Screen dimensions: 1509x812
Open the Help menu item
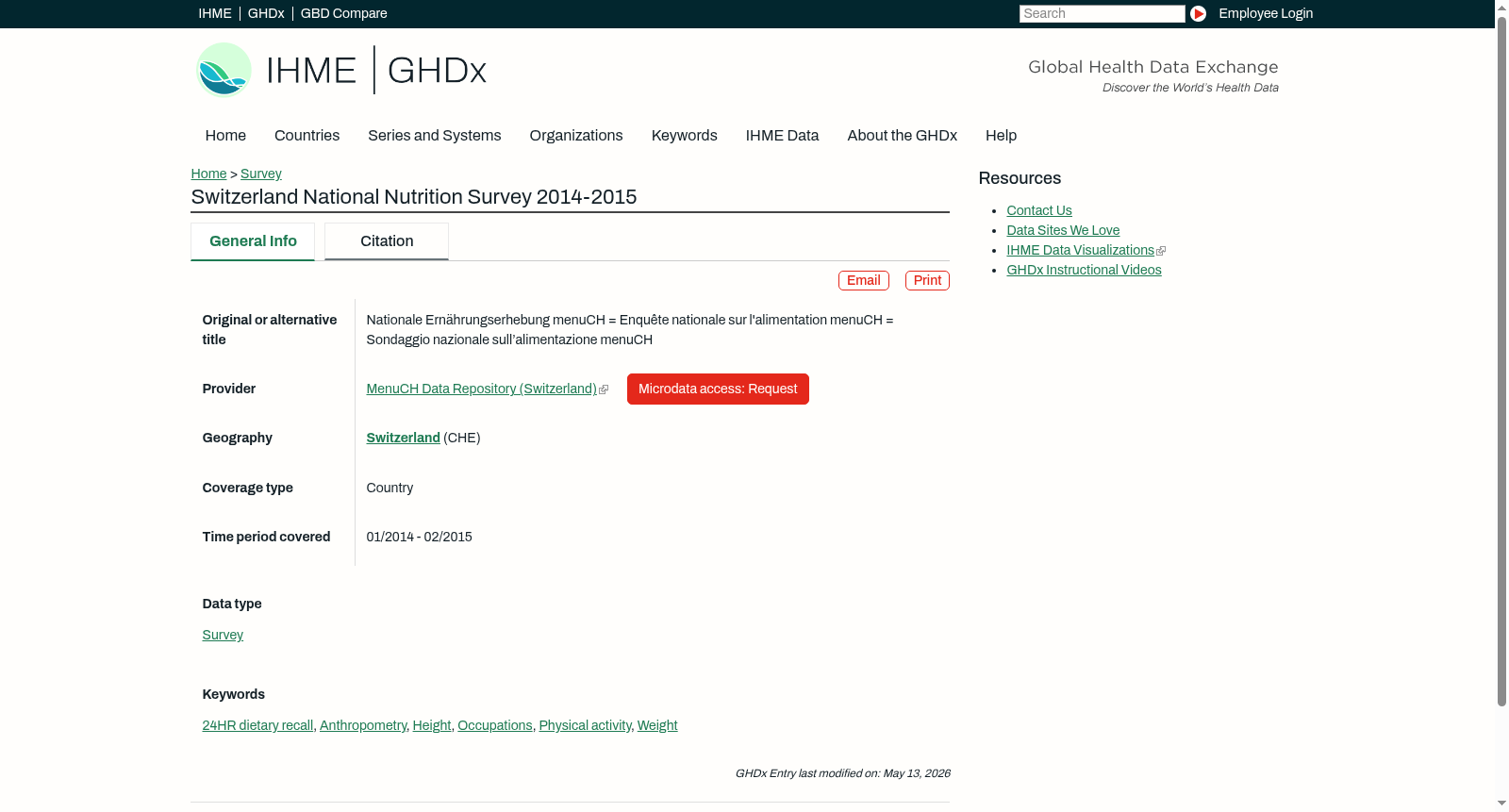click(x=1001, y=135)
